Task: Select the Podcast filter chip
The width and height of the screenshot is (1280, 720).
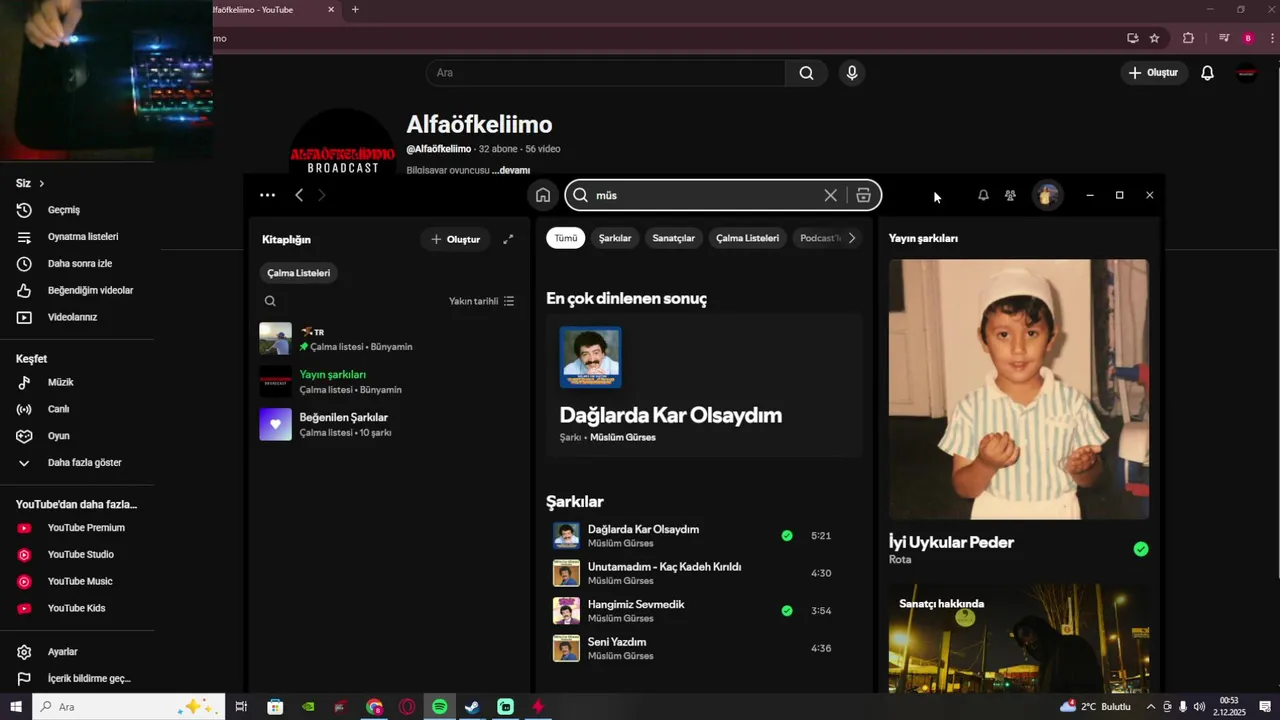Action: click(x=820, y=238)
